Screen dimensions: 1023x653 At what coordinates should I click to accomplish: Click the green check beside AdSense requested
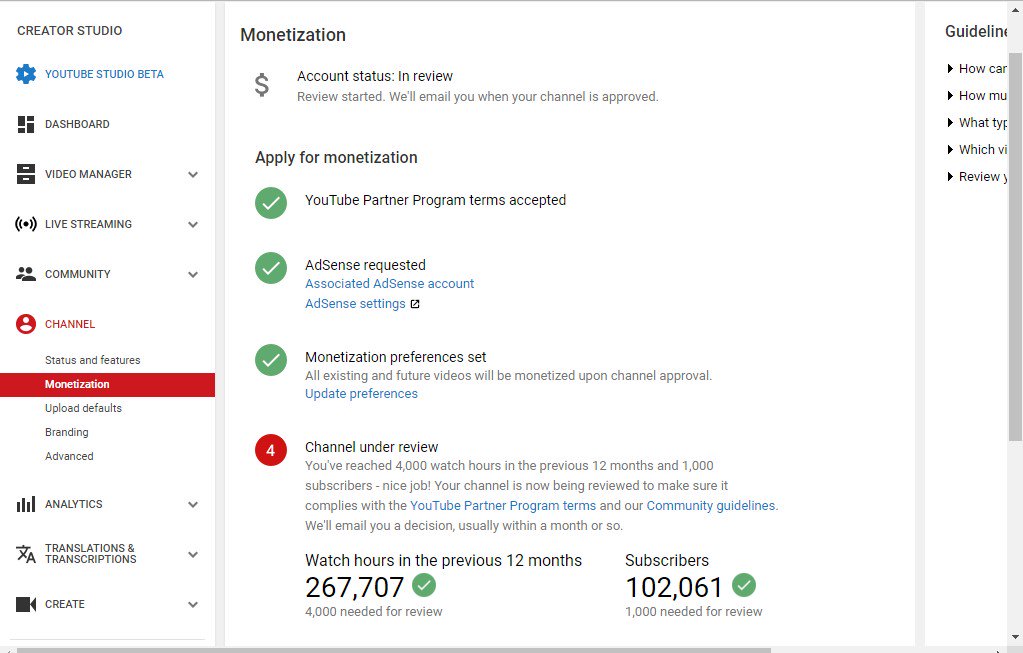pos(271,268)
